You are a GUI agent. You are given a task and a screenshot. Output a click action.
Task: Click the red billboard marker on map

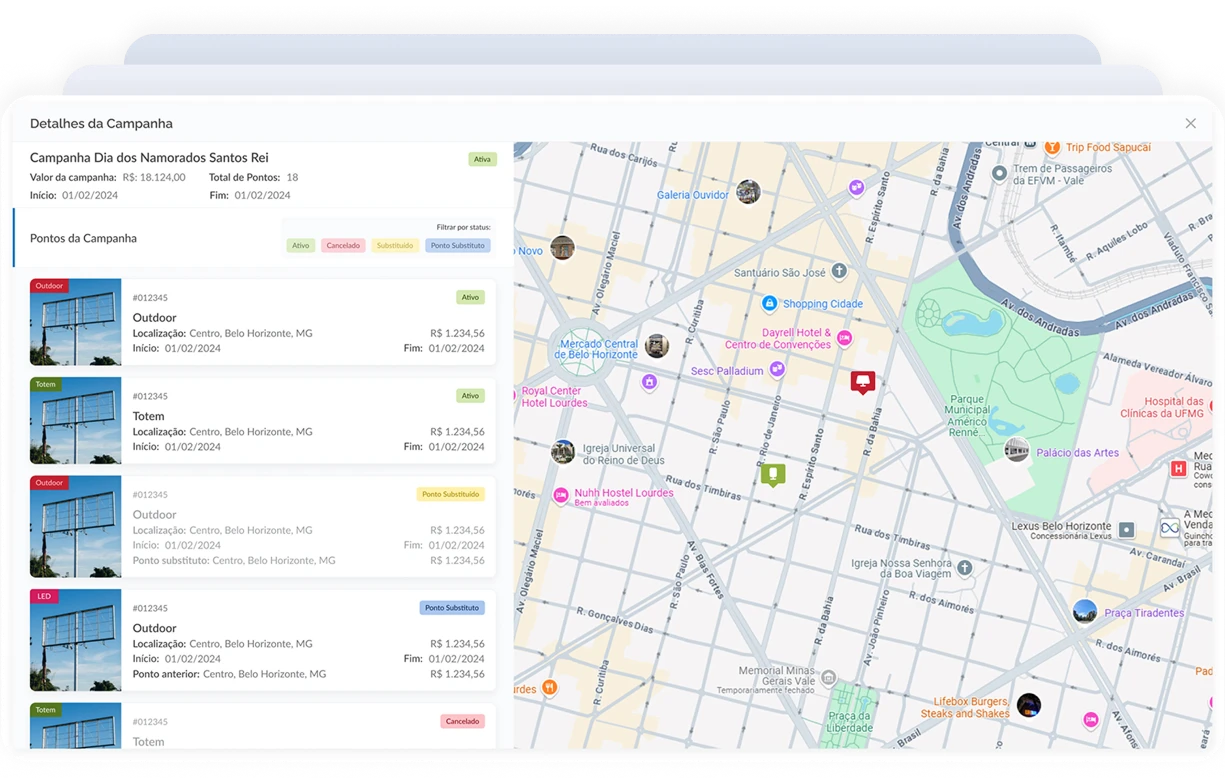(863, 382)
